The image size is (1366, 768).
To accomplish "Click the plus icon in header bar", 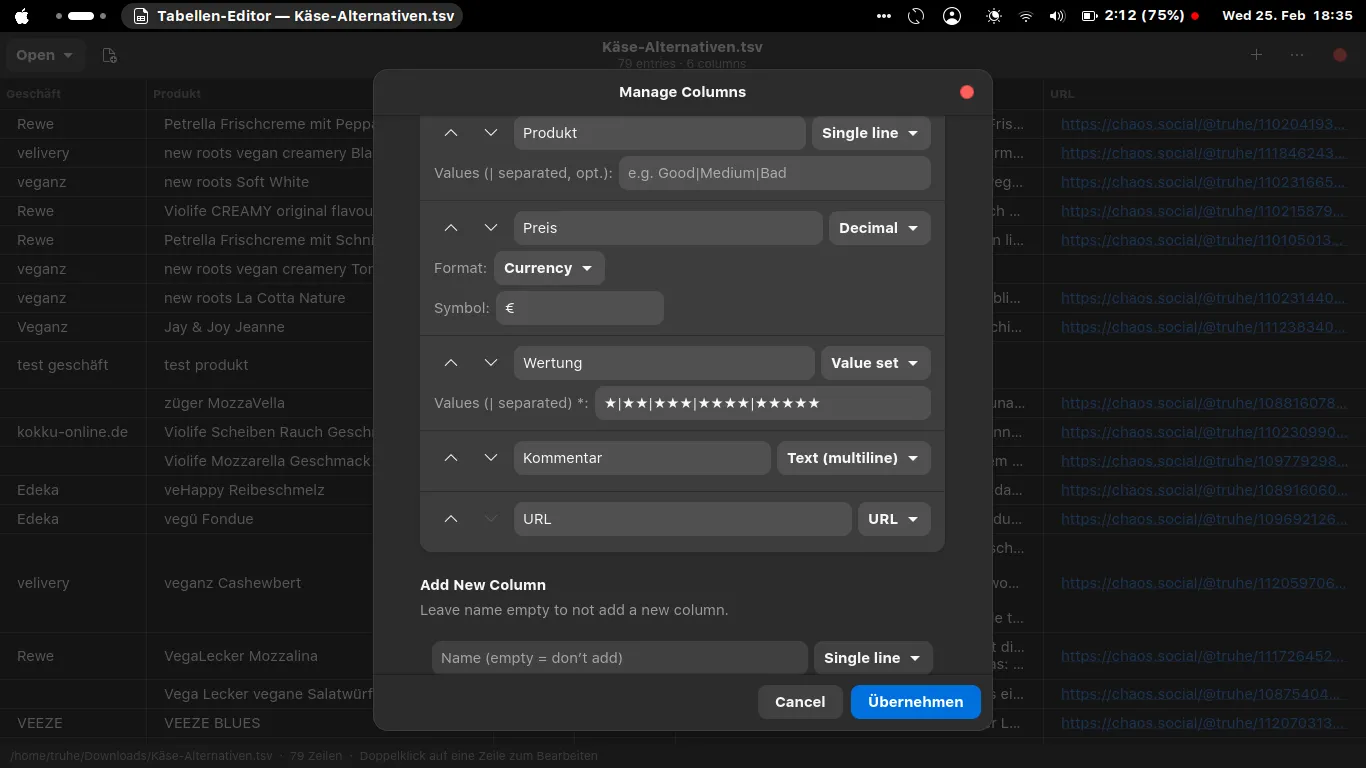I will point(1256,55).
